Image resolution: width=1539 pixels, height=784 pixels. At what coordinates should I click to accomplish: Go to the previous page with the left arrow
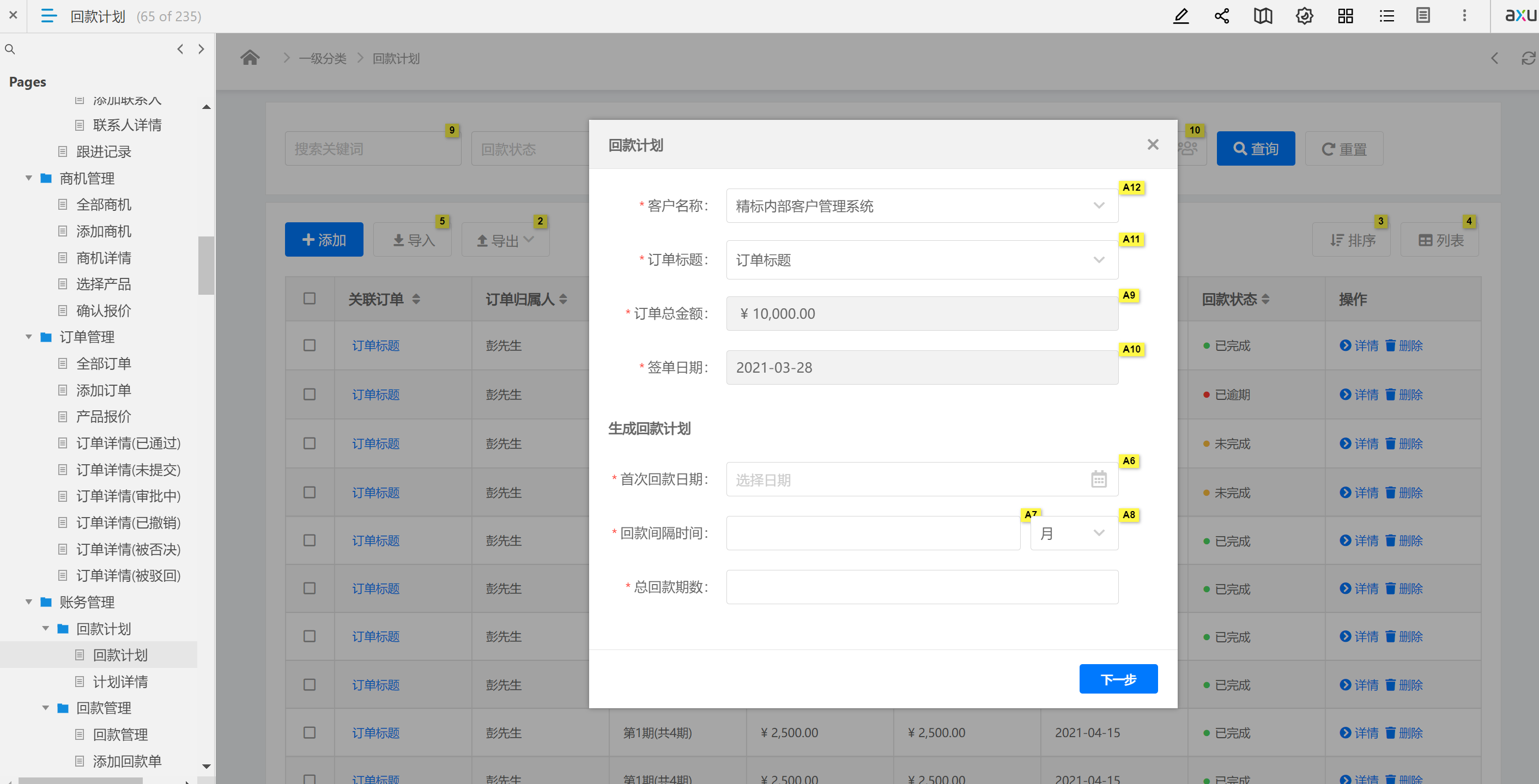tap(180, 49)
